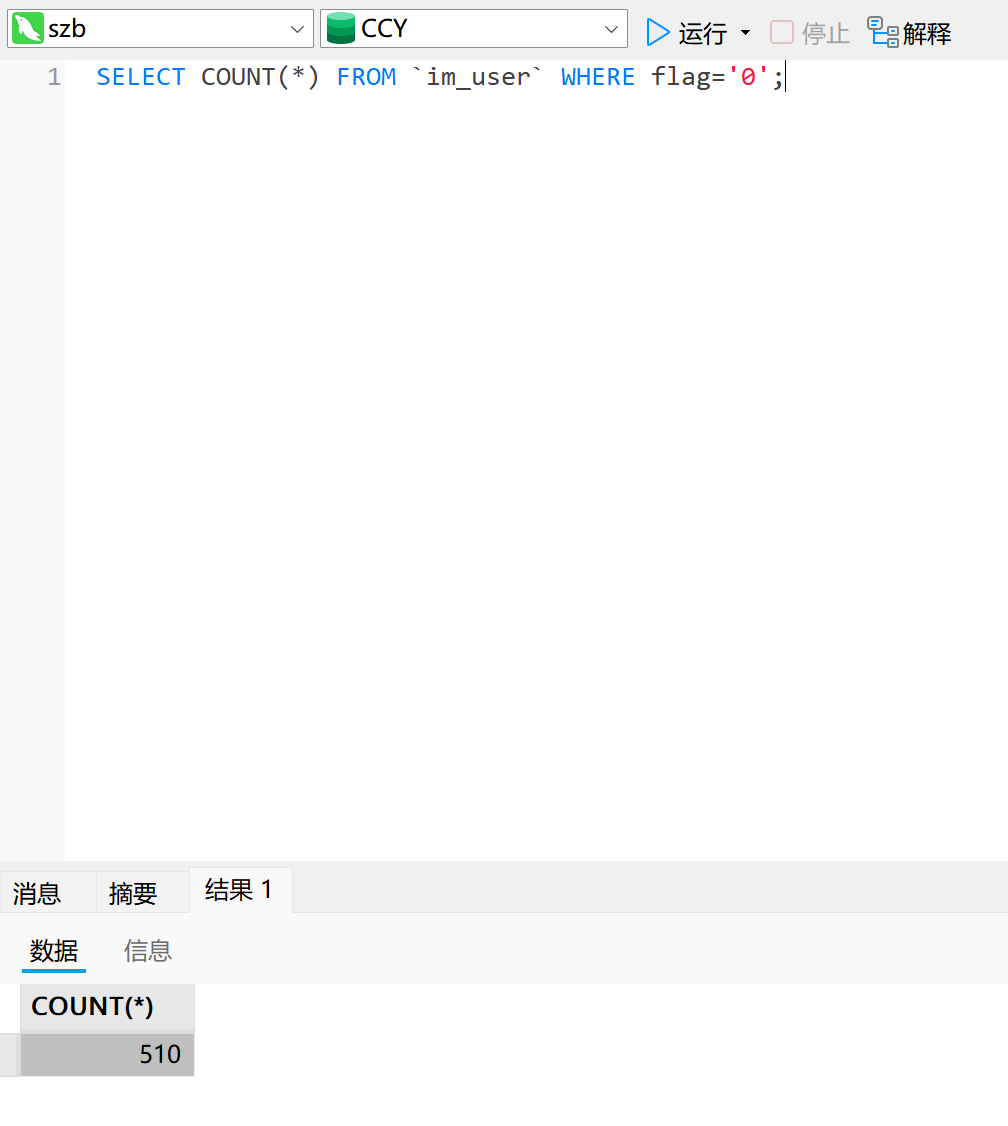Click the blue run arrow next to 运行 text

point(657,32)
